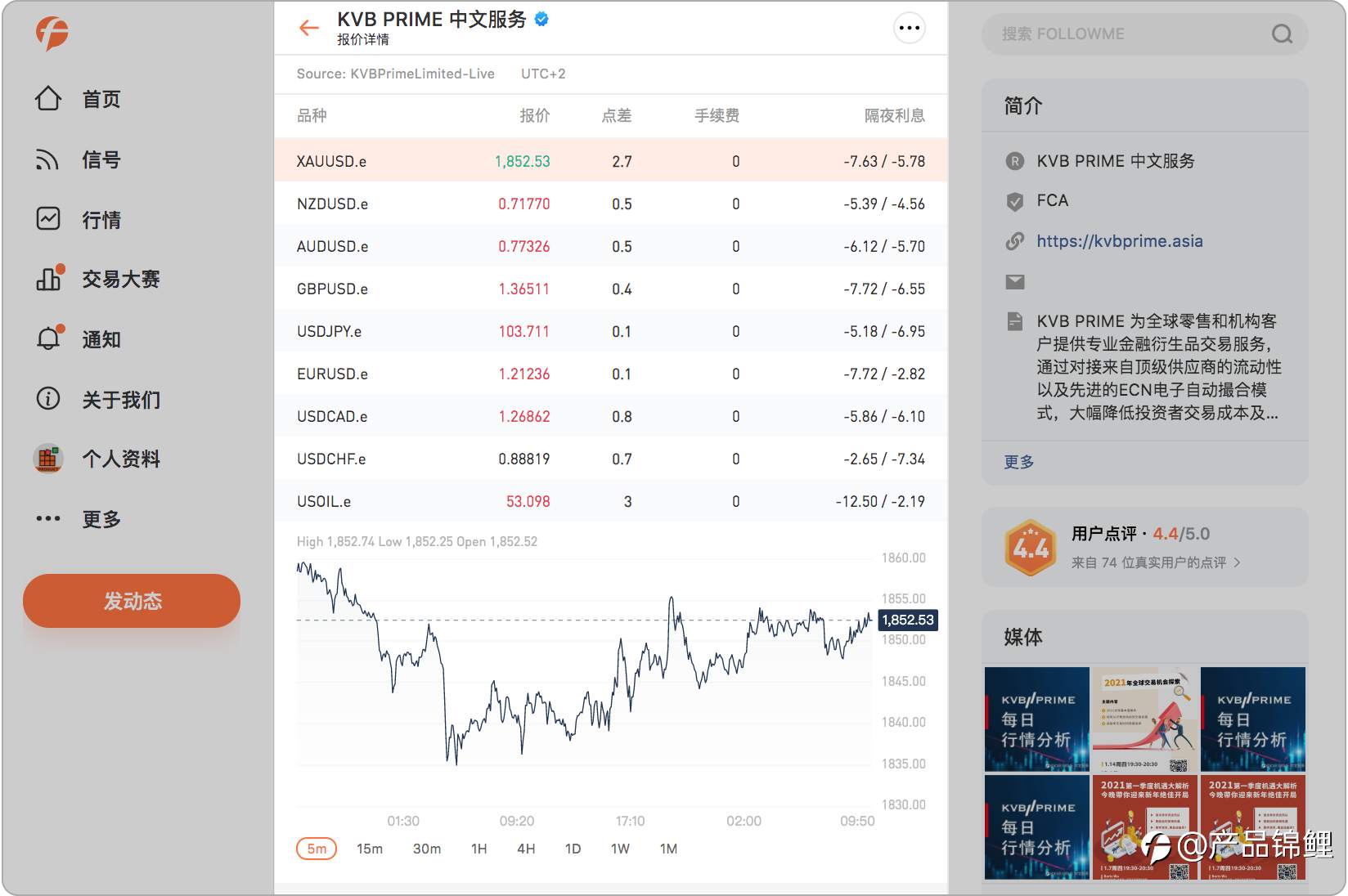Click the envelope email icon
Screen dimensions: 1348x896
click(1015, 282)
